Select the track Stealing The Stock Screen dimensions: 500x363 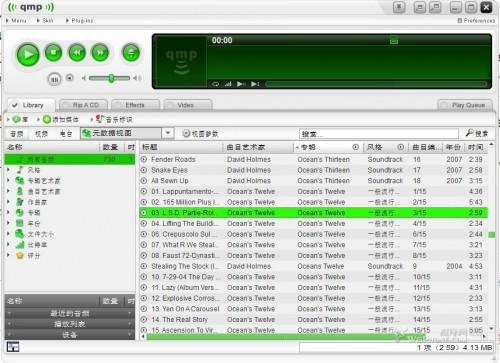tap(313, 266)
